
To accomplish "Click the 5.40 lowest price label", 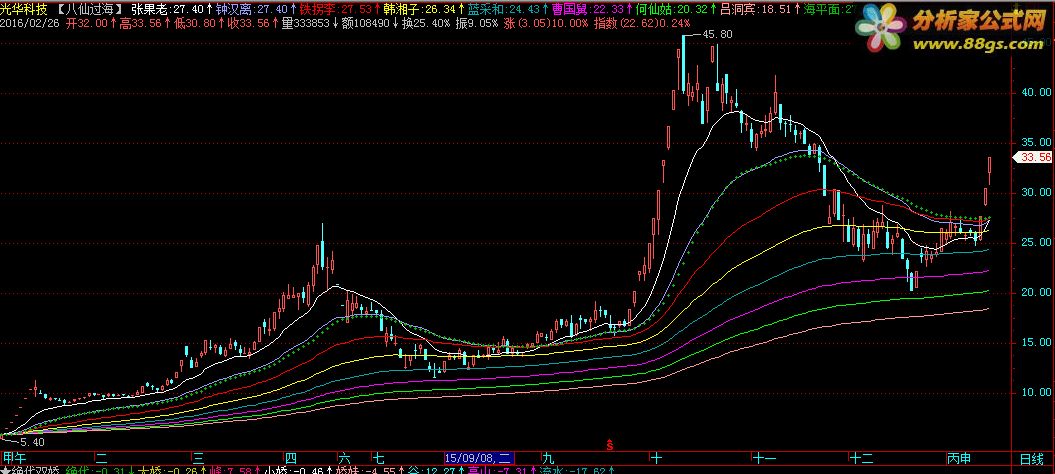I will [32, 442].
